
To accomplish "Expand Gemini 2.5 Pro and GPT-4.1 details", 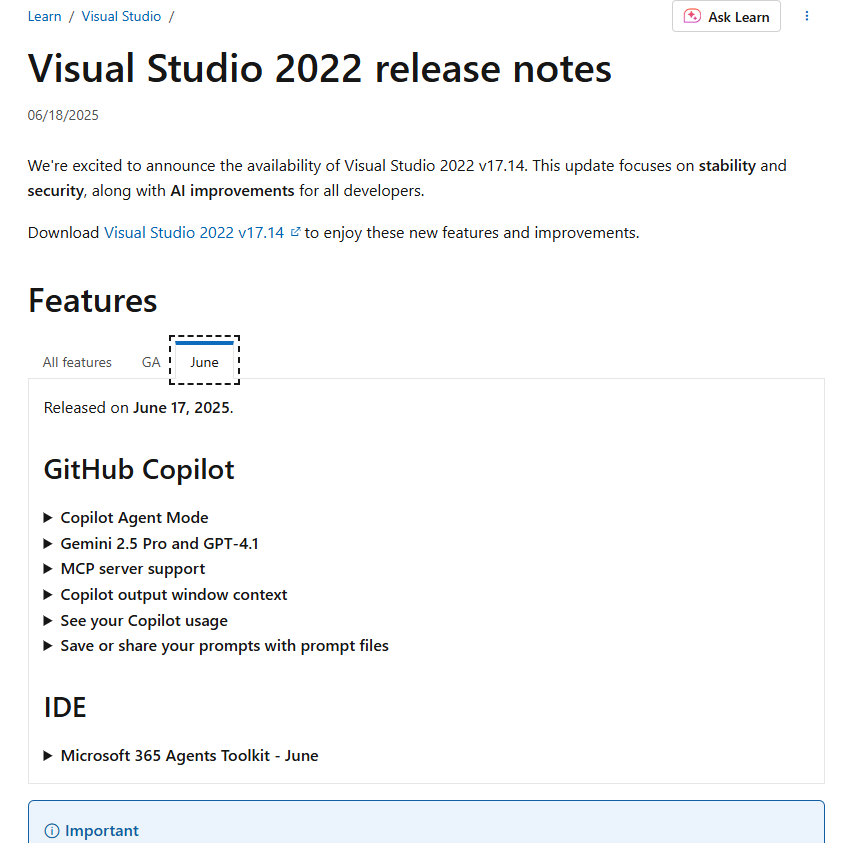I will [x=151, y=543].
